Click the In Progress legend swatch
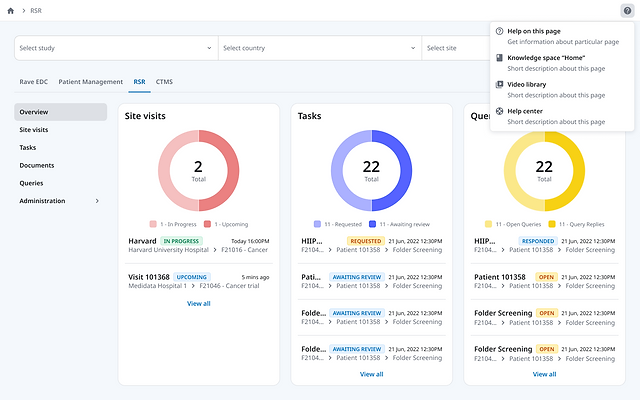Viewport: 640px width, 400px height. [153, 224]
